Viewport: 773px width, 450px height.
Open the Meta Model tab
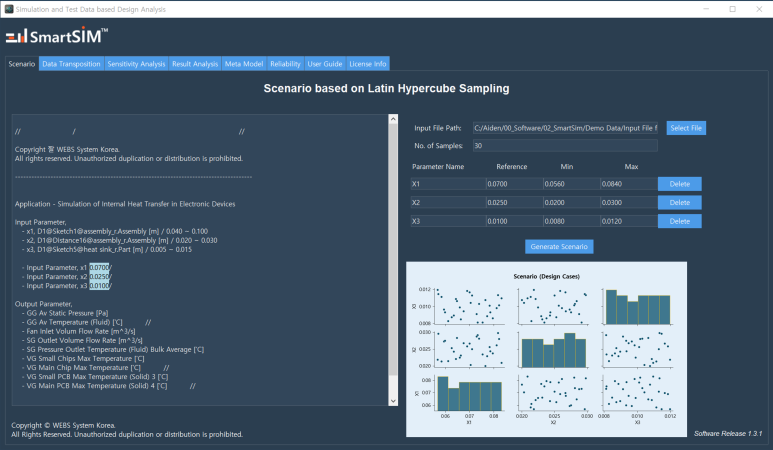[x=244, y=64]
